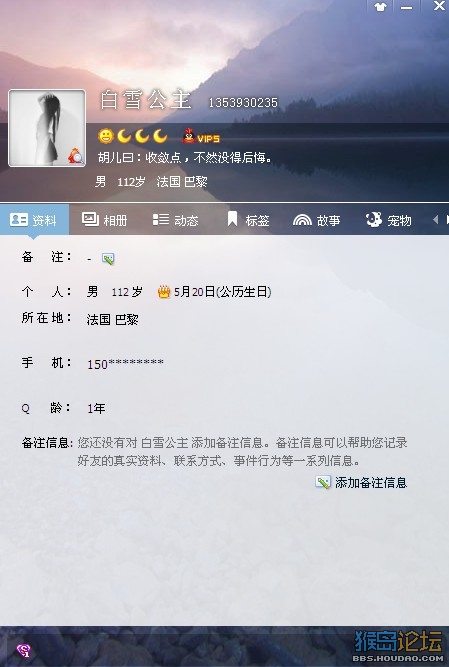This screenshot has width=449, height=667.
Task: Select the 资料 profile tab
Action: coord(34,219)
